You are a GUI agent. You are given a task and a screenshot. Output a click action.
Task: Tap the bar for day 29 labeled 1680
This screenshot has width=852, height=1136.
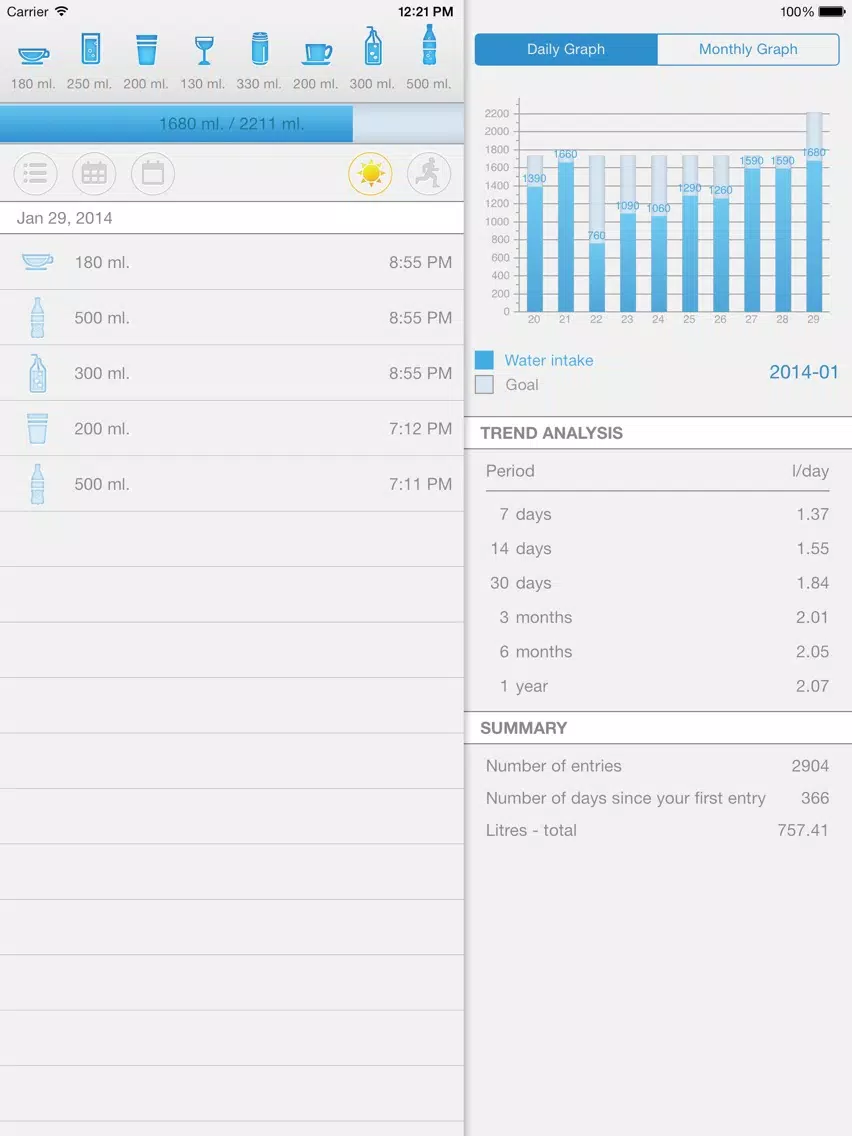coord(814,235)
